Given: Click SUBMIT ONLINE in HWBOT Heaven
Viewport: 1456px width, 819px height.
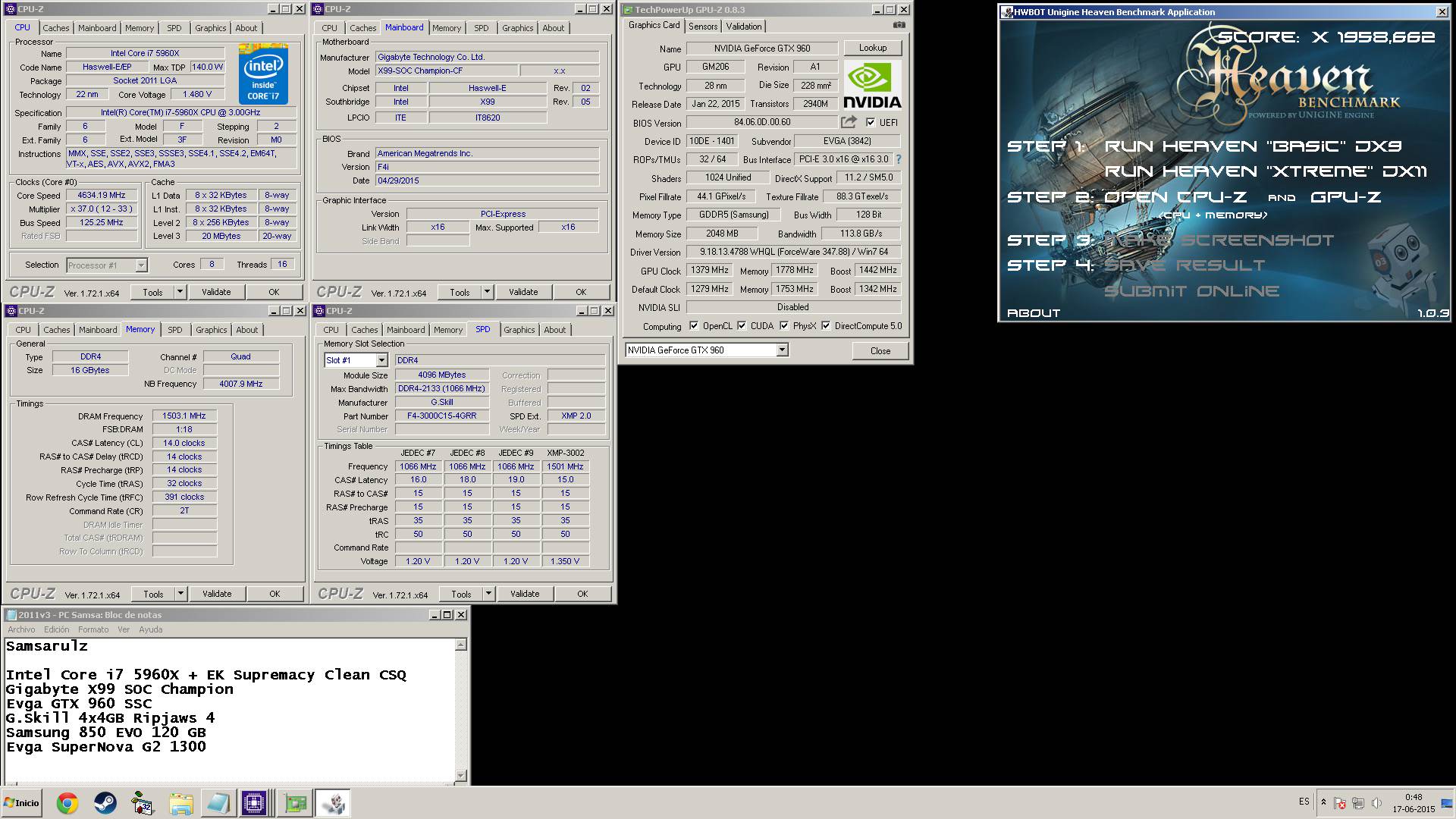Looking at the screenshot, I should (1191, 291).
